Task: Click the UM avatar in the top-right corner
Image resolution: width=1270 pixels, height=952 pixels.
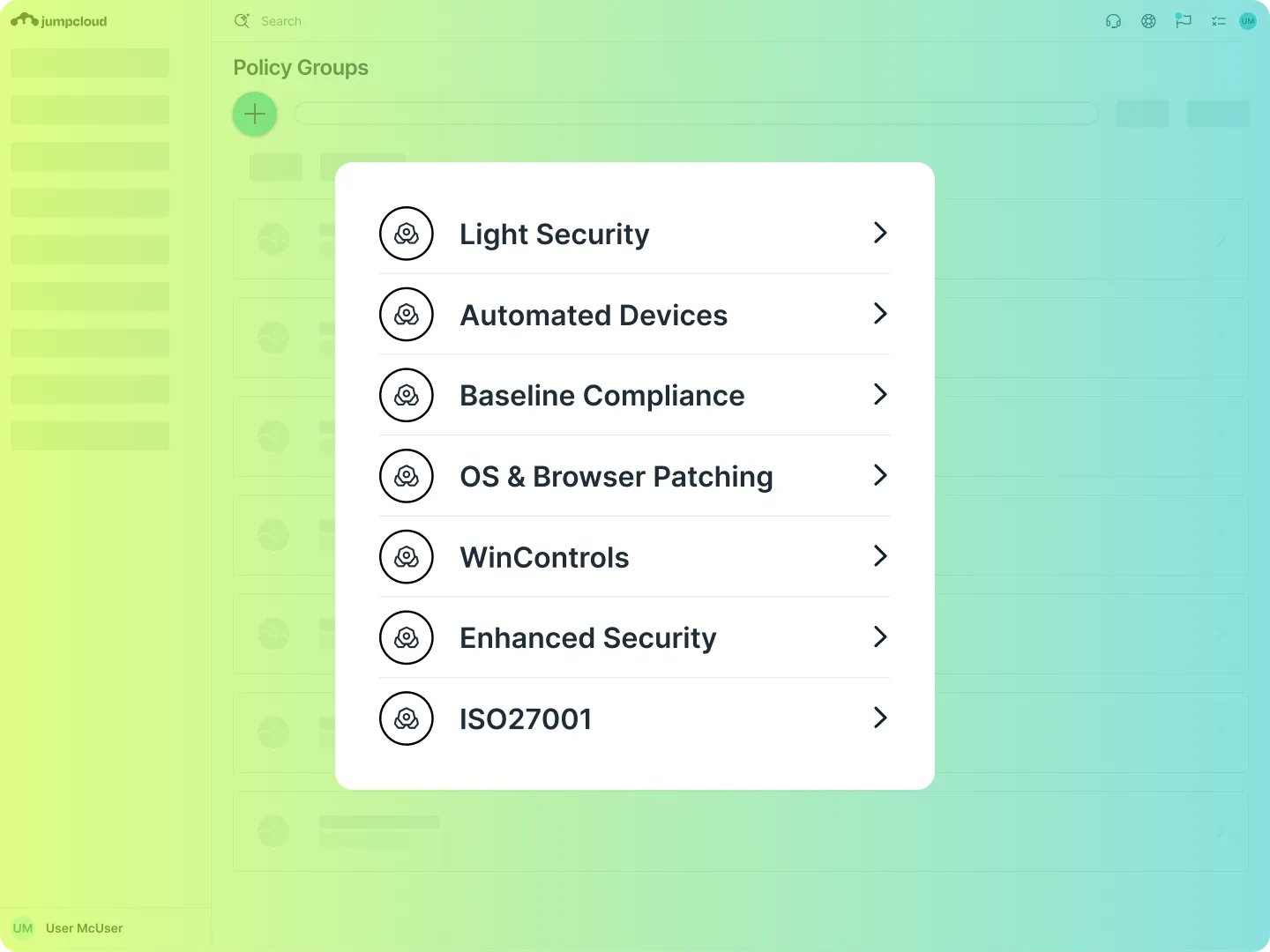Action: (1248, 21)
